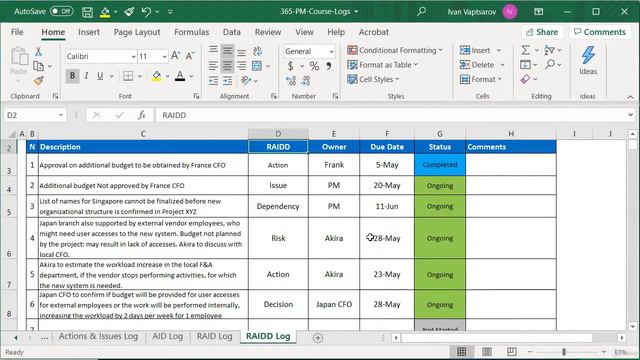Open the search magnifier in title bar
The width and height of the screenshot is (640, 360).
pos(422,11)
